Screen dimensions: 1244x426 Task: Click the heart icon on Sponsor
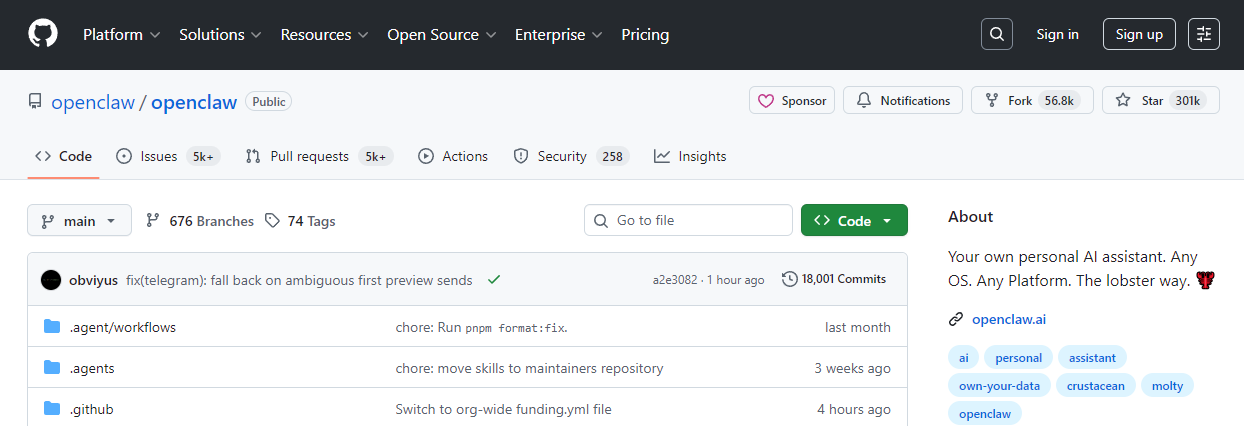pos(766,101)
